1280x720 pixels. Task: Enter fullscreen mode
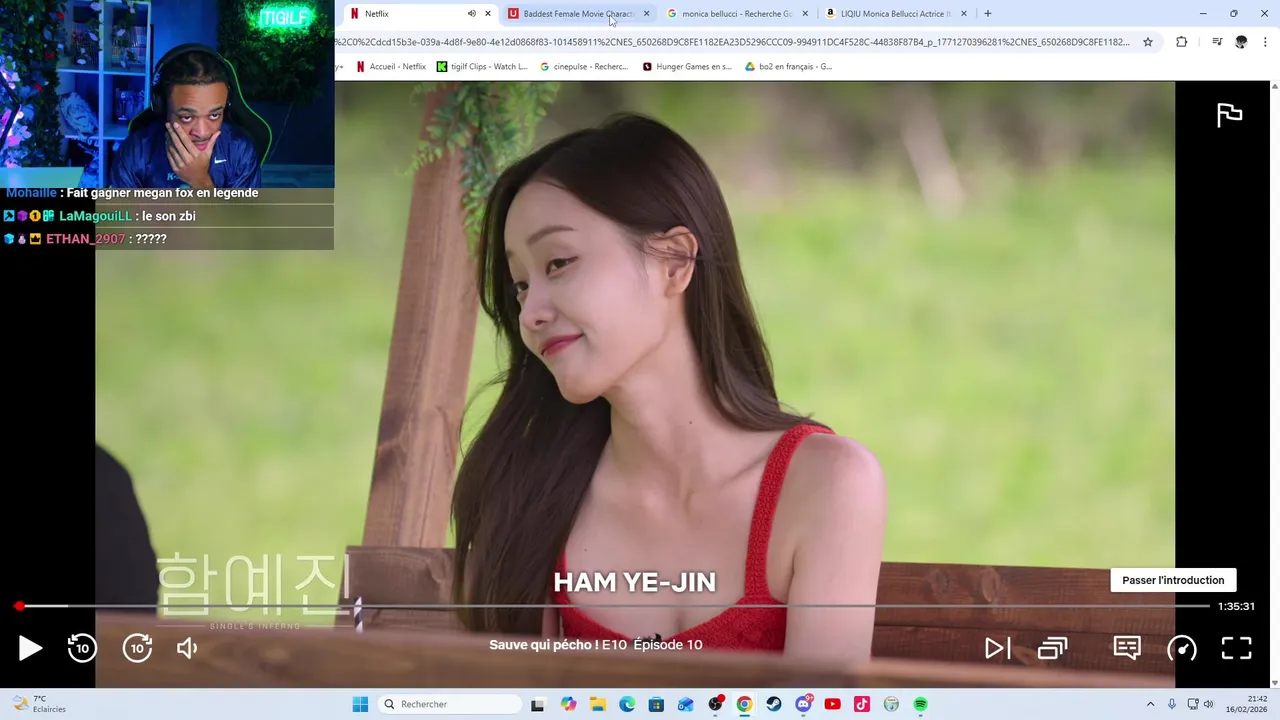1237,648
